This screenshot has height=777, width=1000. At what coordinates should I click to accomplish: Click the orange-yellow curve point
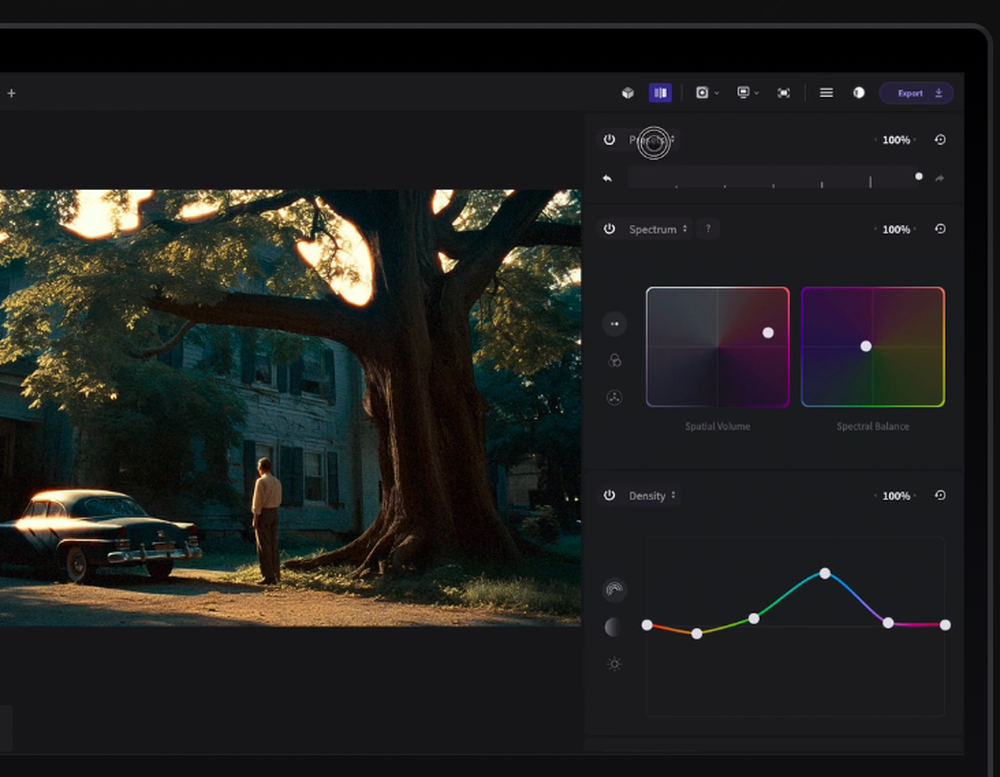click(x=697, y=633)
